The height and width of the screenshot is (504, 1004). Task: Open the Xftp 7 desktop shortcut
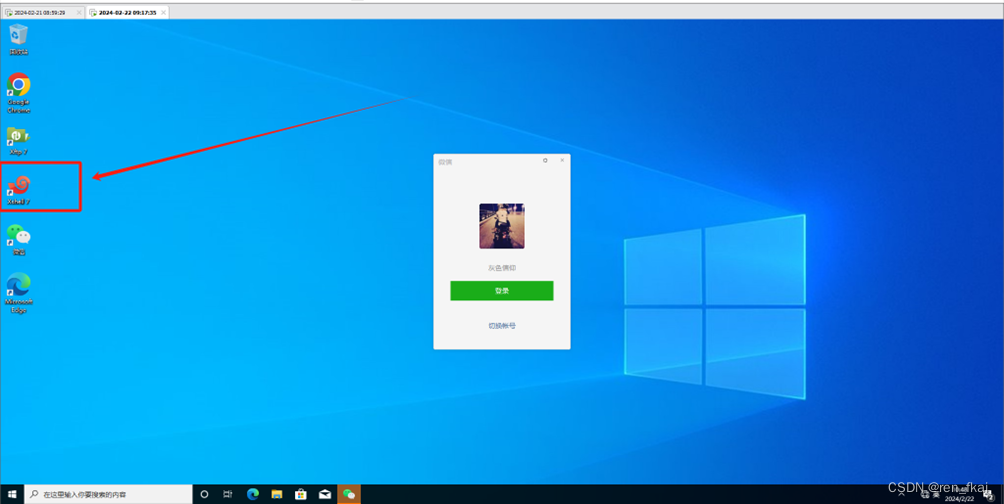click(19, 141)
